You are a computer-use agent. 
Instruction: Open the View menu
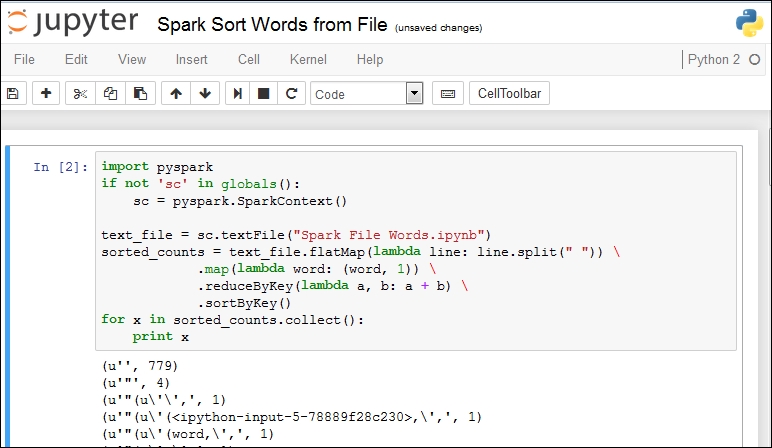(x=132, y=60)
